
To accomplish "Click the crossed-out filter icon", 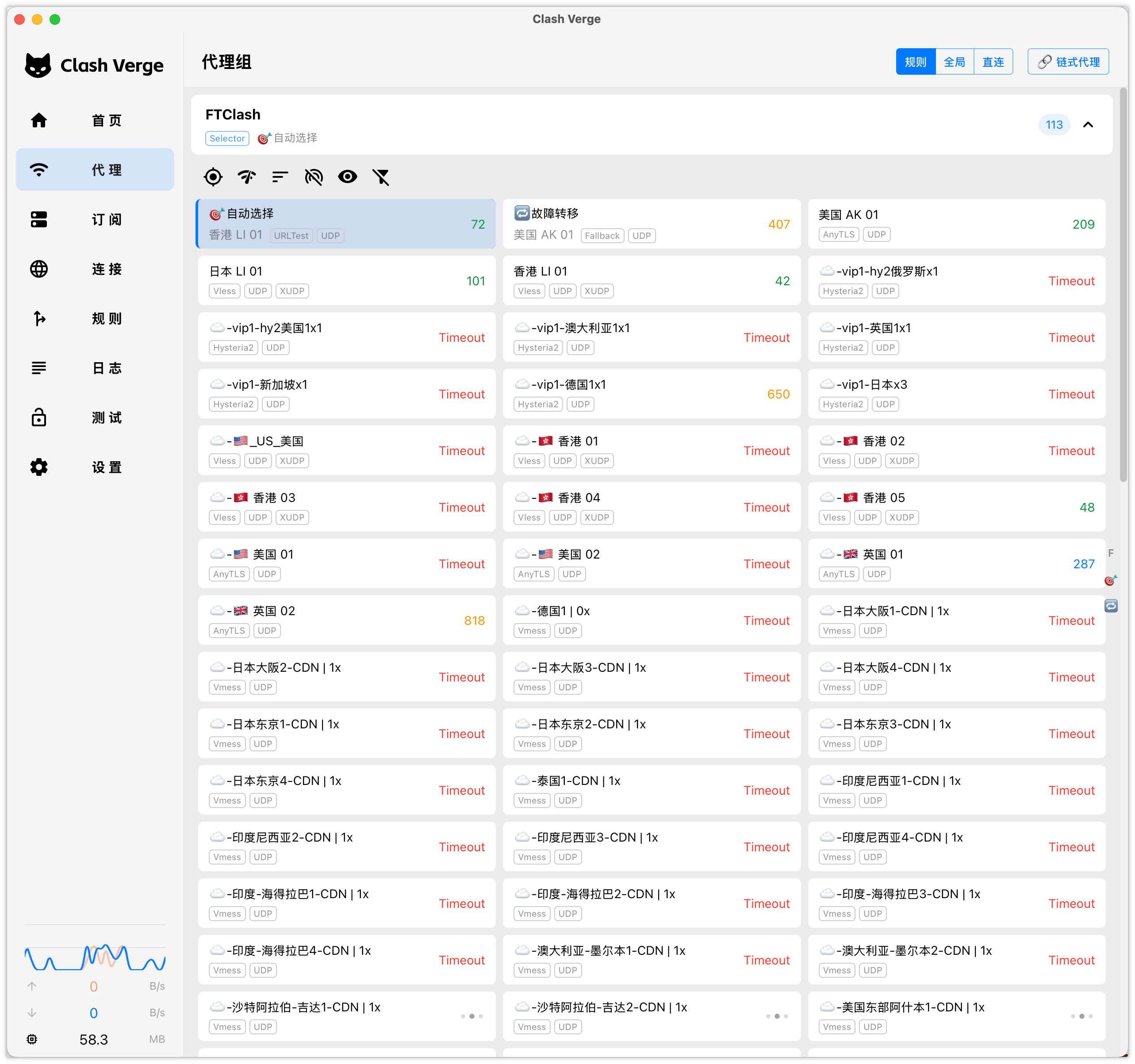I will (x=381, y=177).
